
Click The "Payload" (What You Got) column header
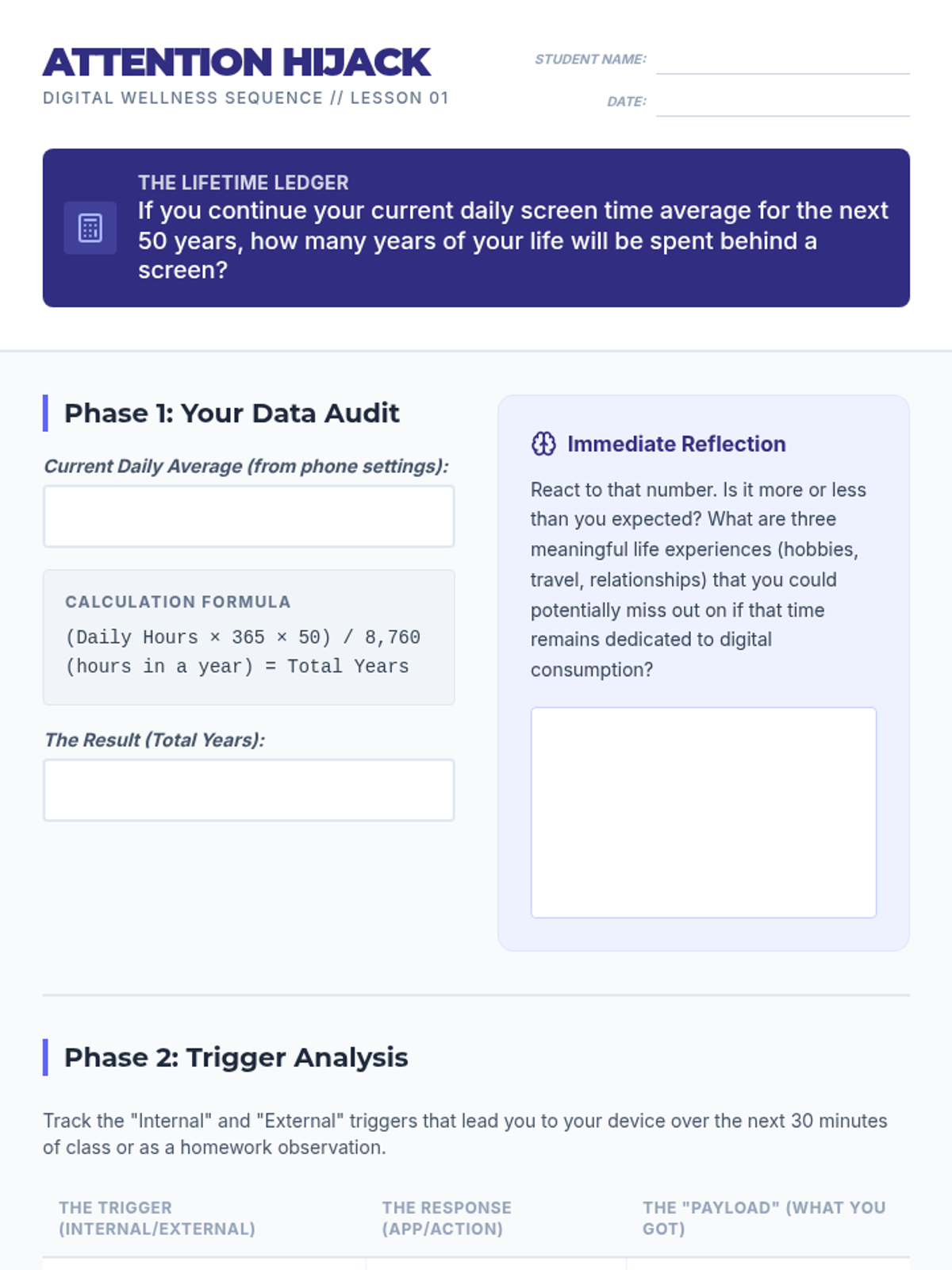click(764, 1218)
